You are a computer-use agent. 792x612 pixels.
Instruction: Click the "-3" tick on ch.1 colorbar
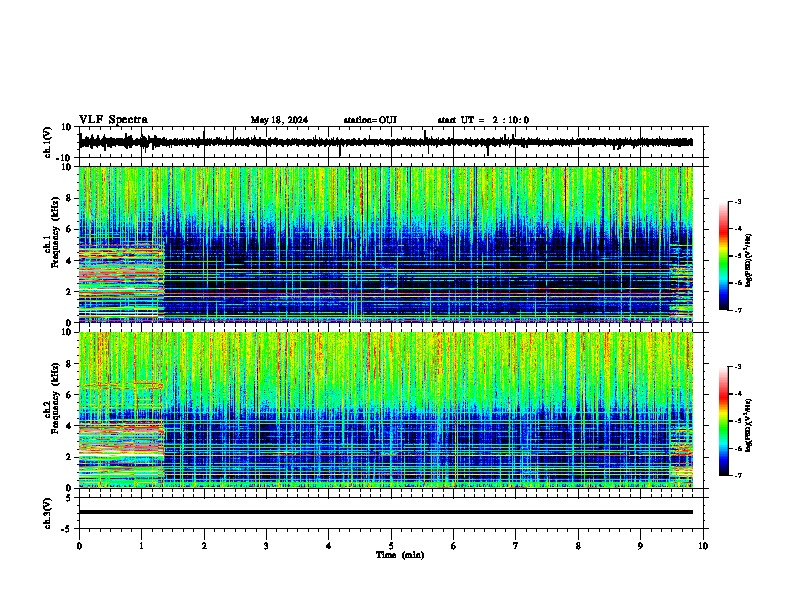pyautogui.click(x=737, y=201)
